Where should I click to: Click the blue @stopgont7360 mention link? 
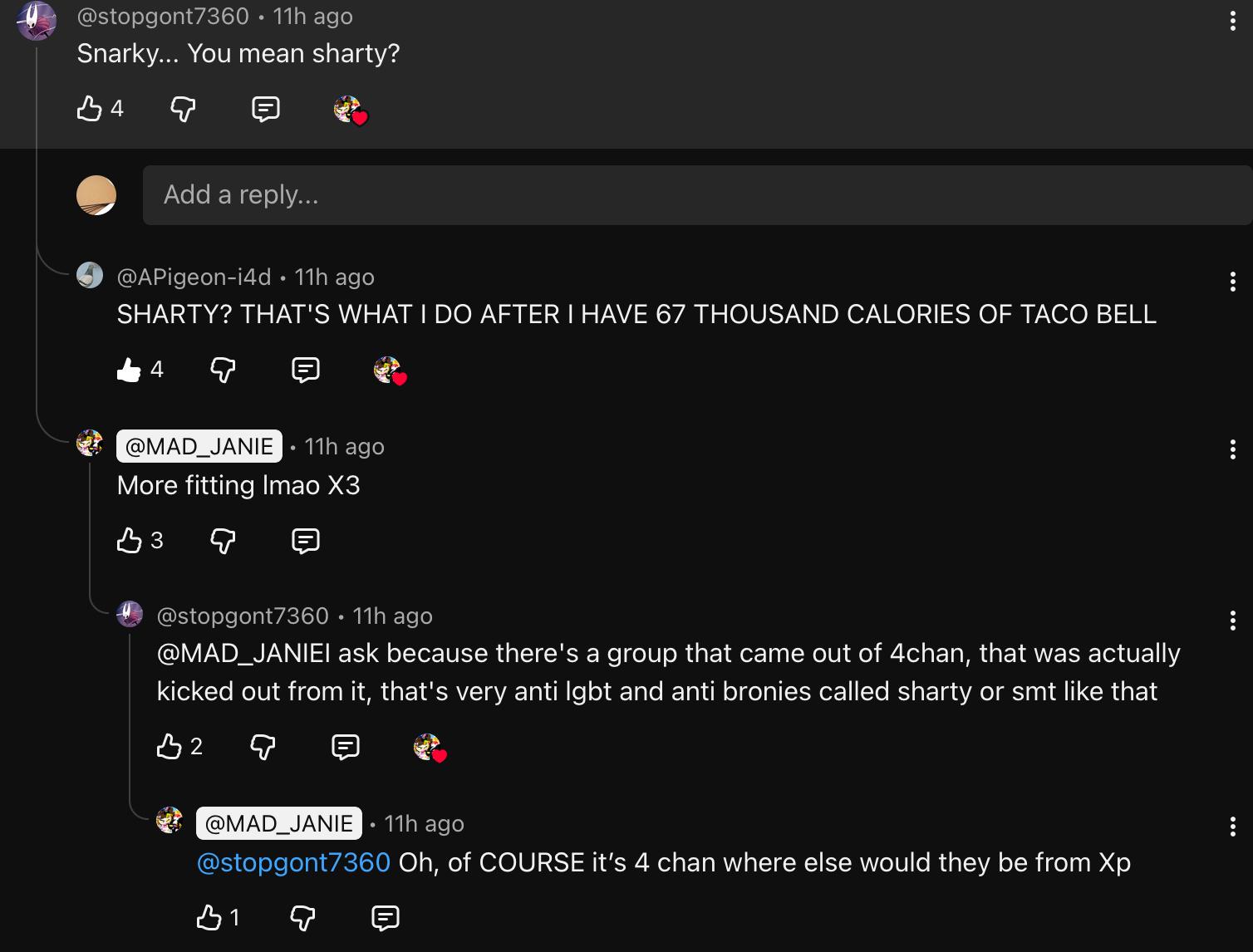click(293, 862)
